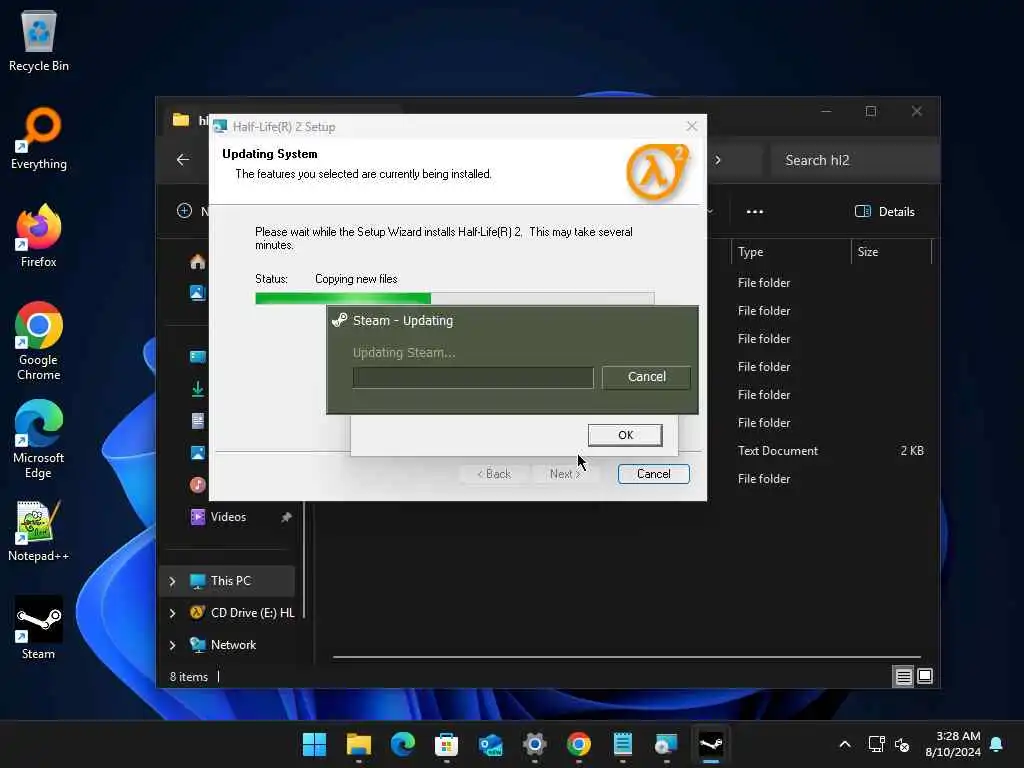This screenshot has width=1024, height=768.
Task: Open the Notepad taskbar icon
Action: click(622, 744)
